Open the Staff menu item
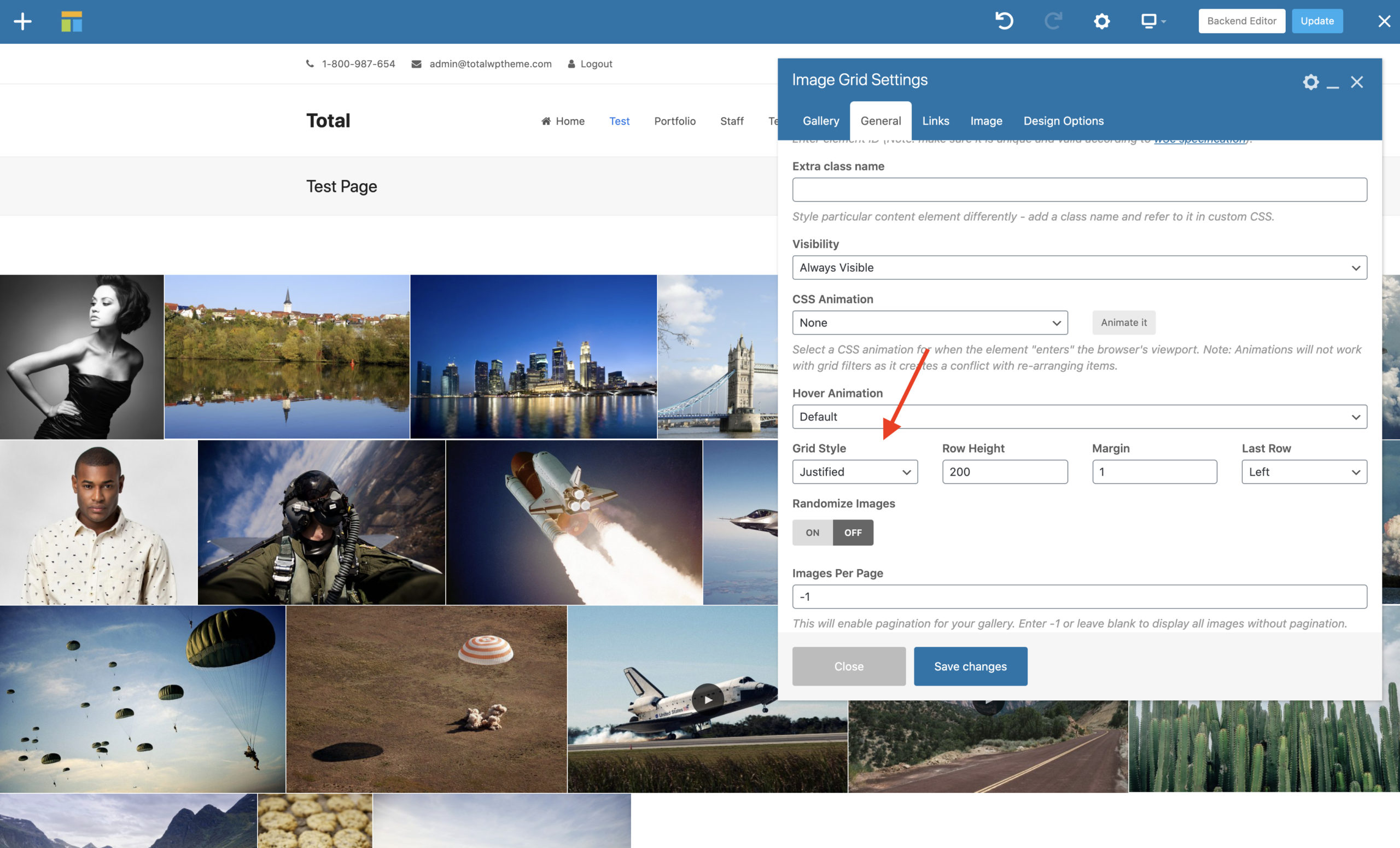The image size is (1400, 848). 732,121
